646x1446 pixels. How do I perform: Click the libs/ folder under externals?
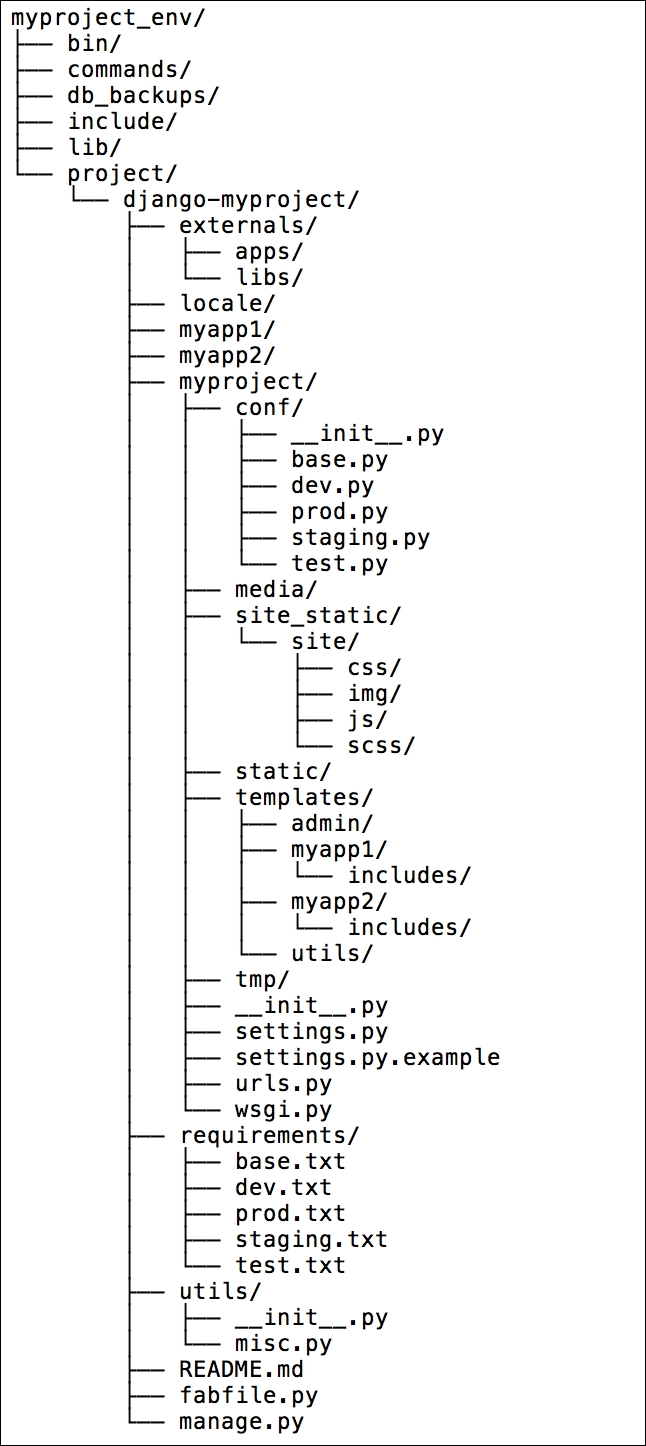269,277
